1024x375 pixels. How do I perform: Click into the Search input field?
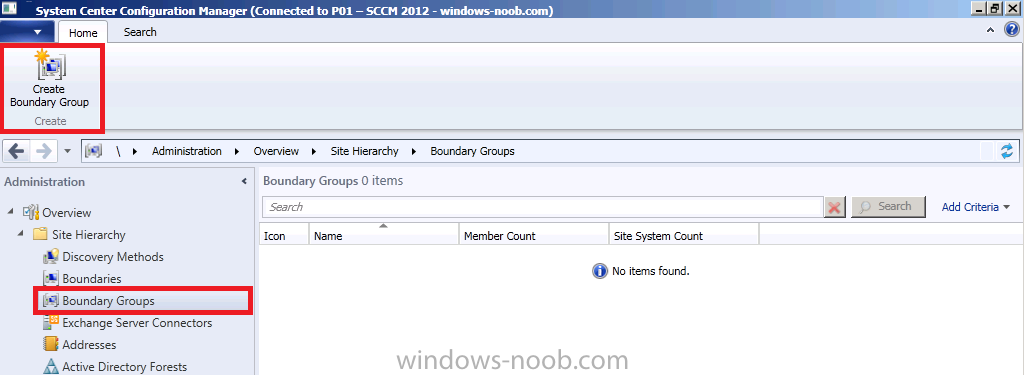[x=542, y=207]
